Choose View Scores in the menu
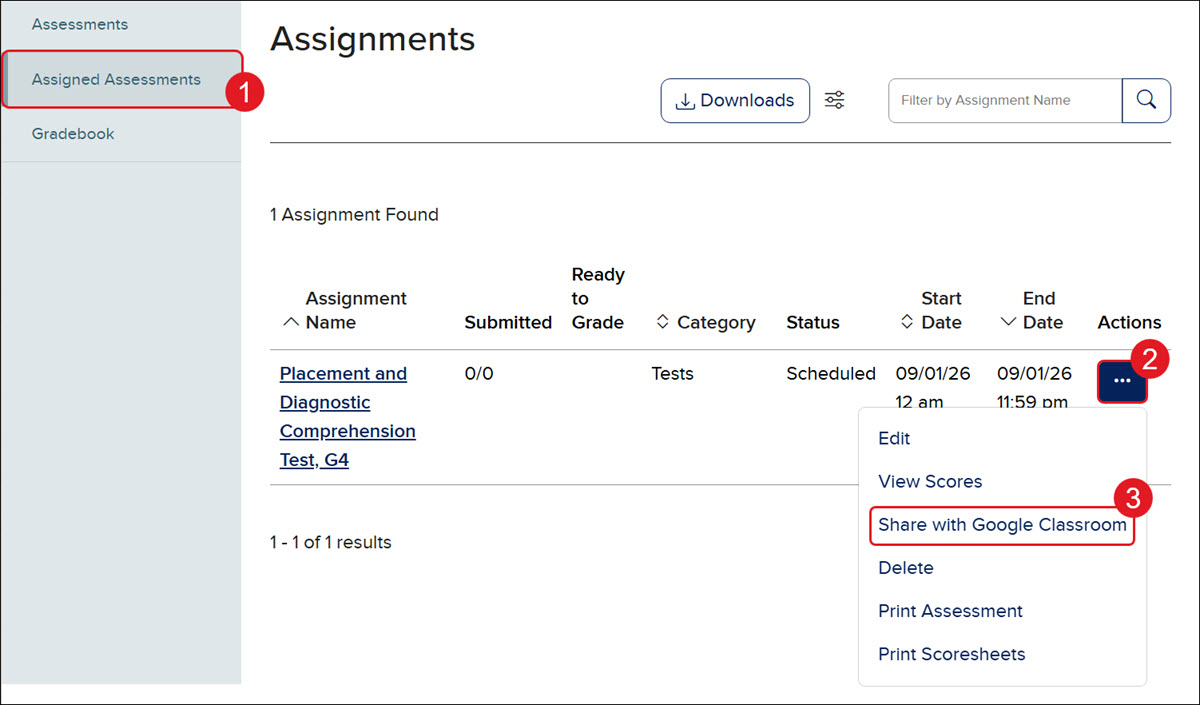This screenshot has width=1200, height=705. 930,481
